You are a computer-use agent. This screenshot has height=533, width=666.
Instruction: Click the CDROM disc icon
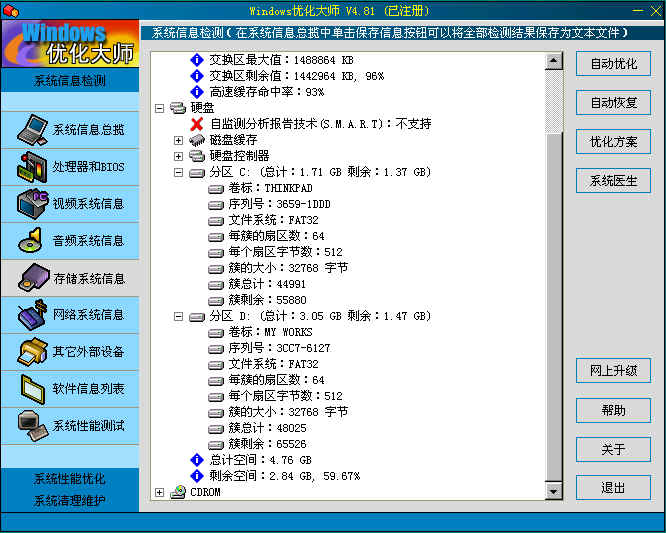[178, 492]
